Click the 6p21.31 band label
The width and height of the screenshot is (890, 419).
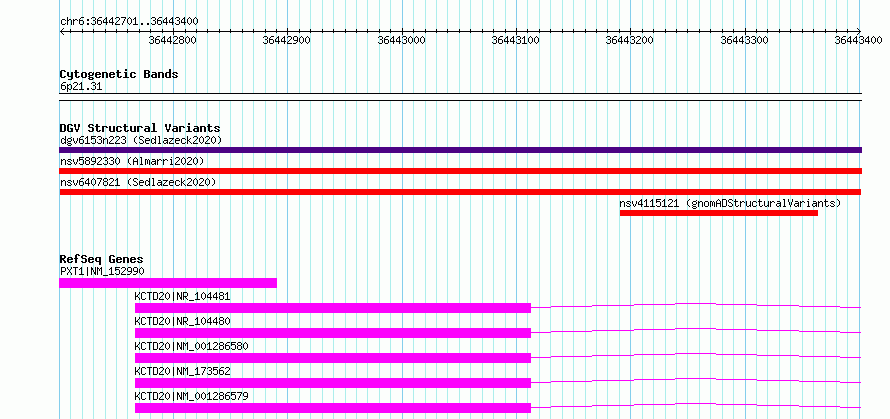(x=81, y=86)
